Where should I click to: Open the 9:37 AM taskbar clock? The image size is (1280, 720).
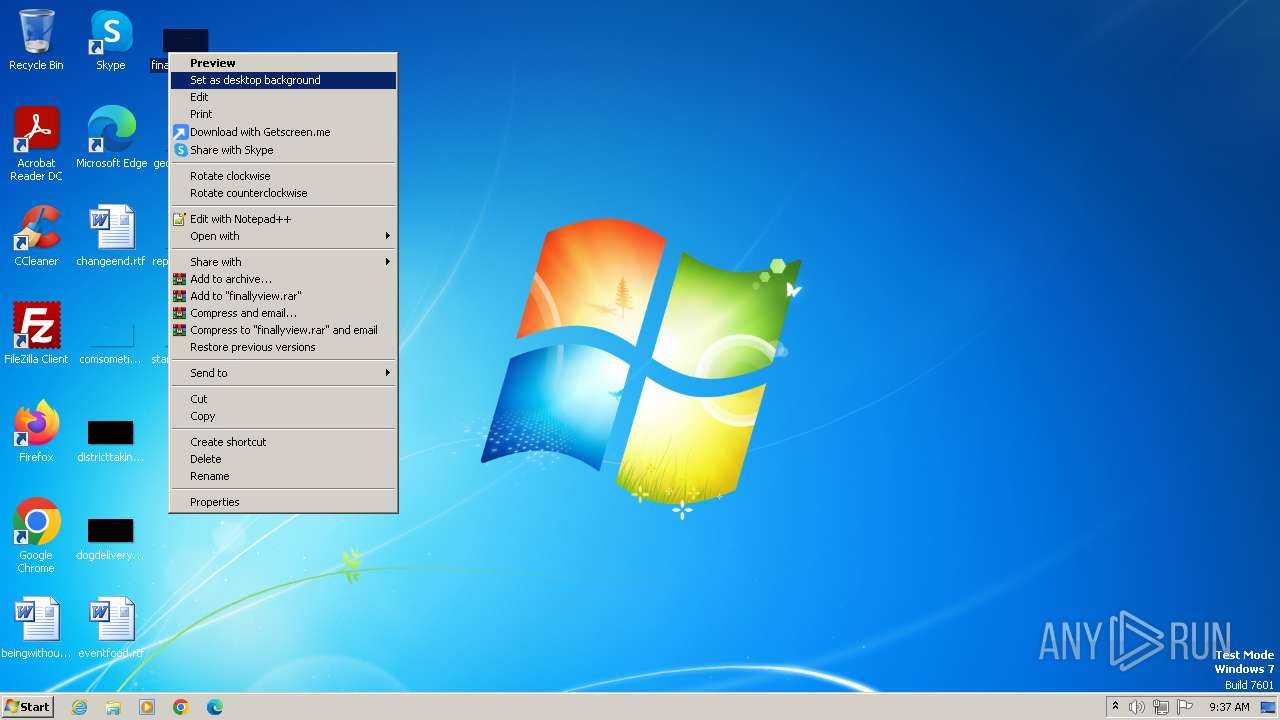pyautogui.click(x=1229, y=707)
